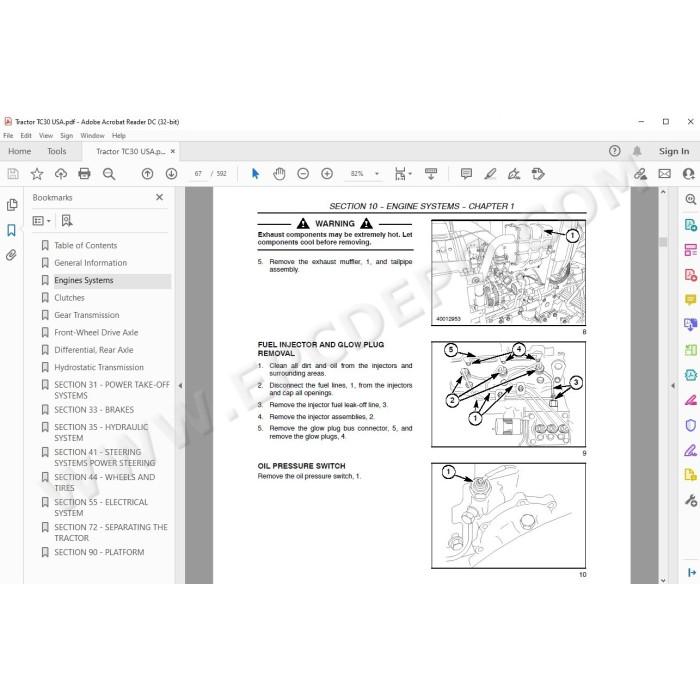
Task: Open Table of Contents bookmark
Action: coord(86,245)
